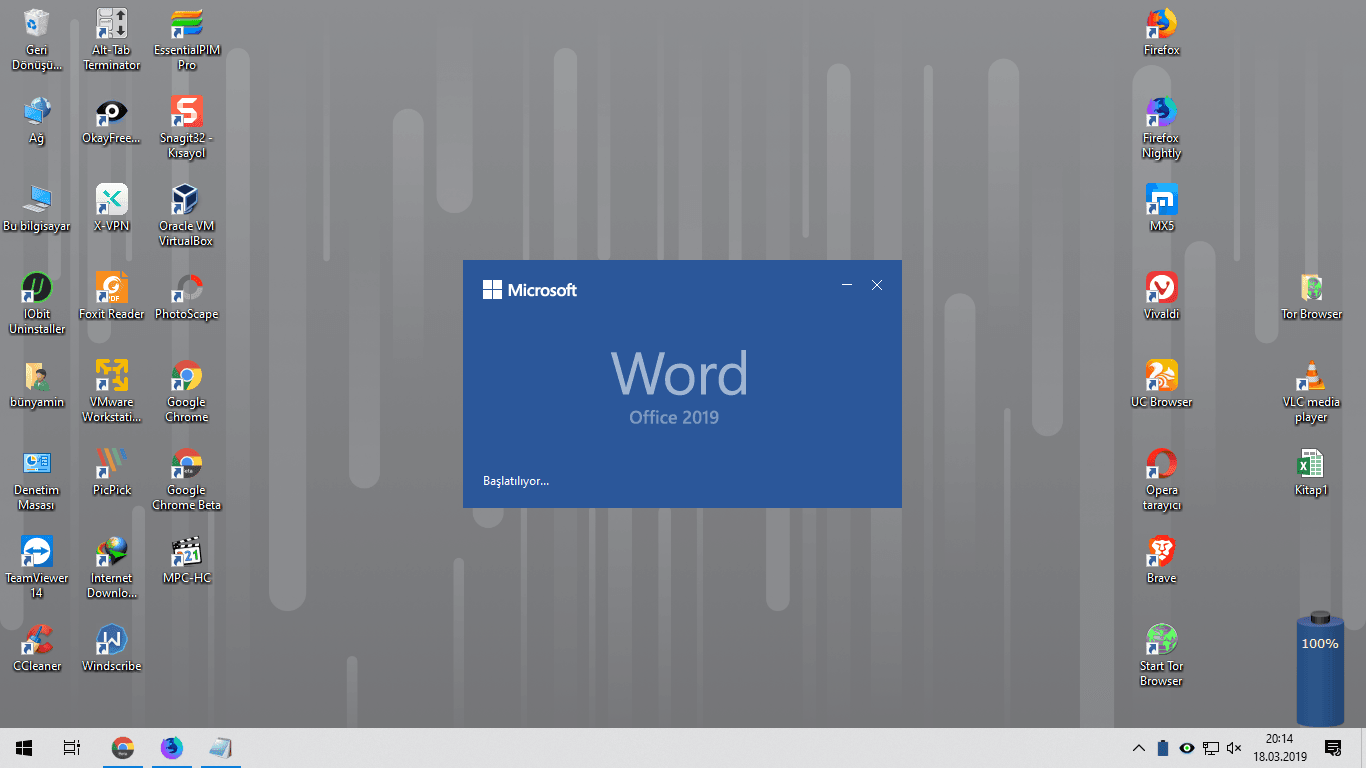The image size is (1366, 768).
Task: Open network status tray icon
Action: [1210, 748]
